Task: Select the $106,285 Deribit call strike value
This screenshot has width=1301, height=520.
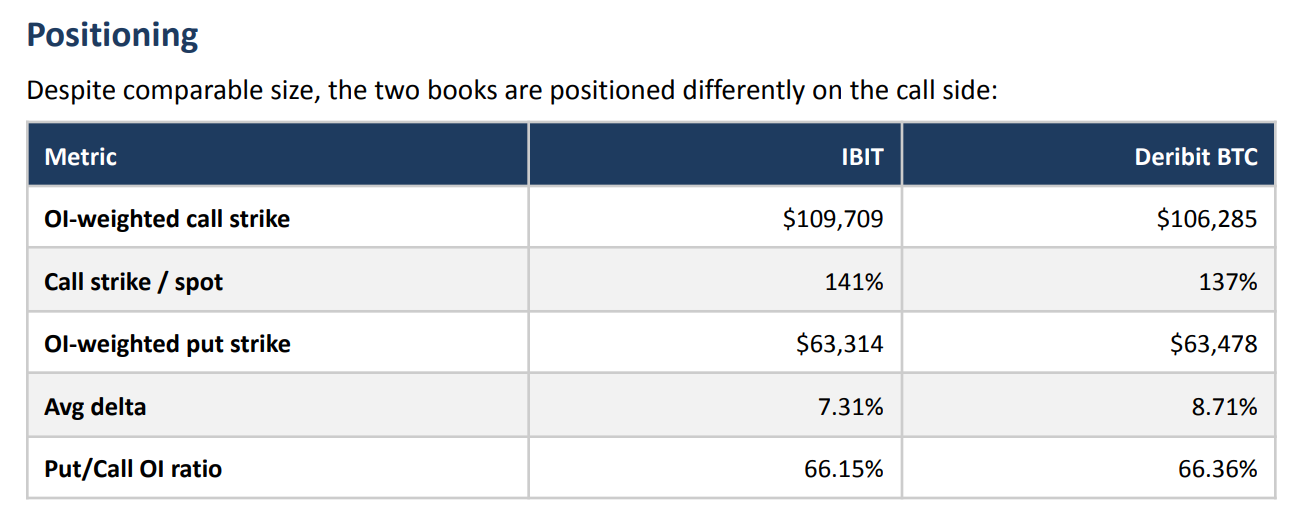Action: tap(1207, 219)
